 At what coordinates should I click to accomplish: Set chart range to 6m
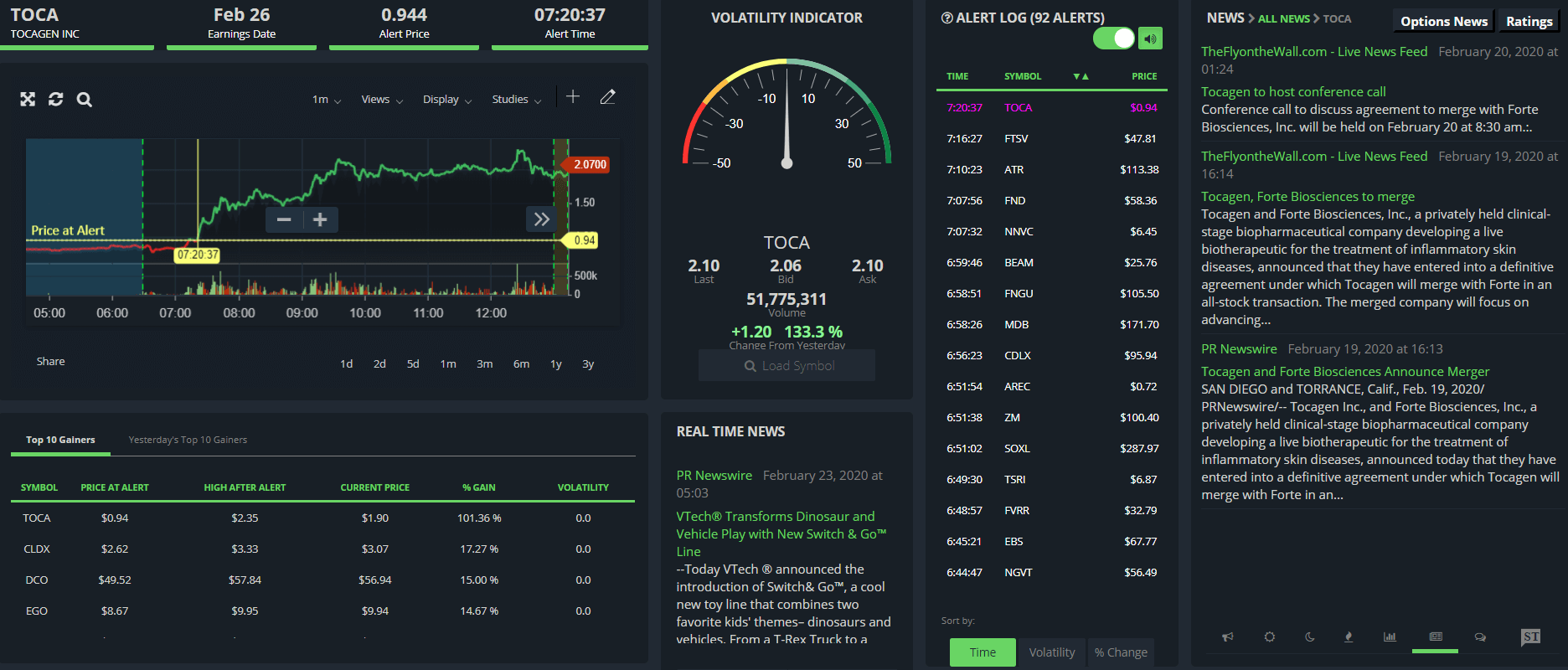coord(521,363)
